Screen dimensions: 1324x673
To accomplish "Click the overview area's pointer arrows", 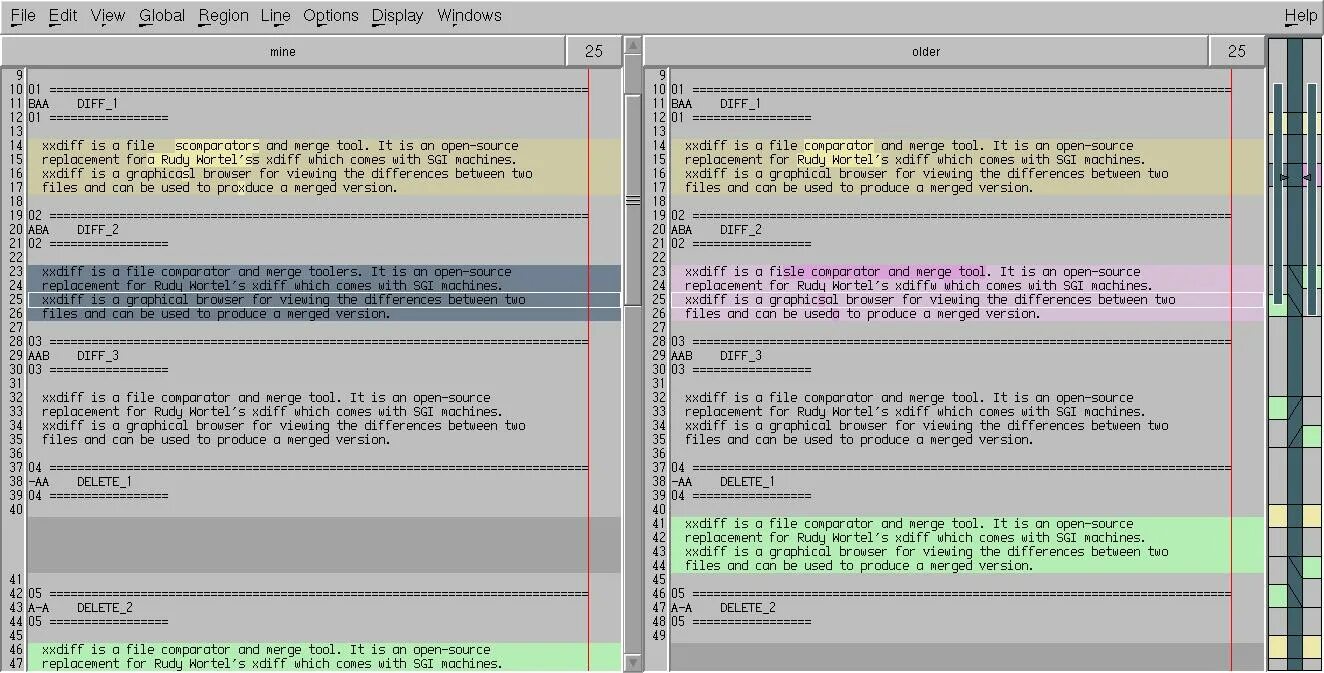I will tap(1295, 177).
